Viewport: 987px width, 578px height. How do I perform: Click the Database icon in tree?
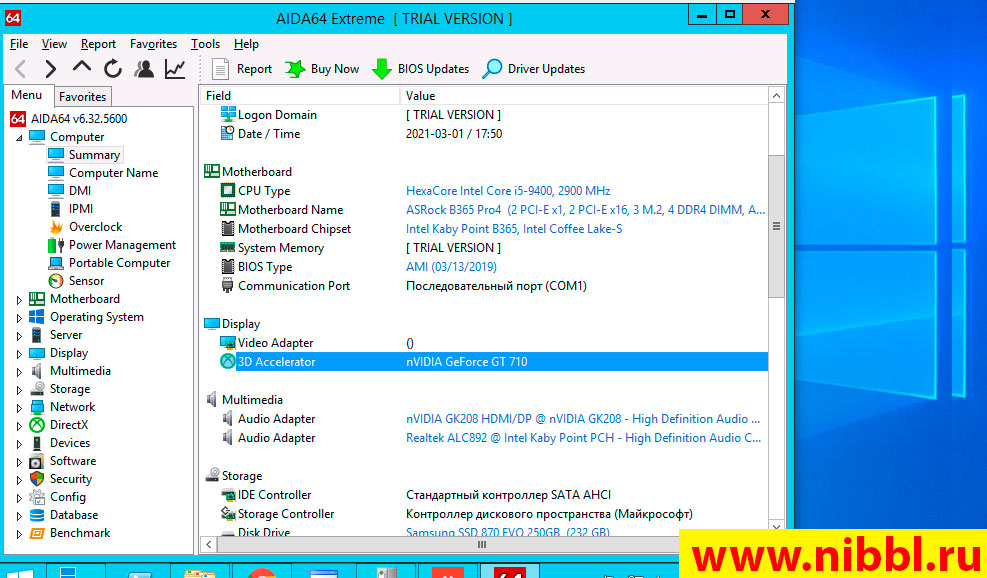click(x=37, y=515)
